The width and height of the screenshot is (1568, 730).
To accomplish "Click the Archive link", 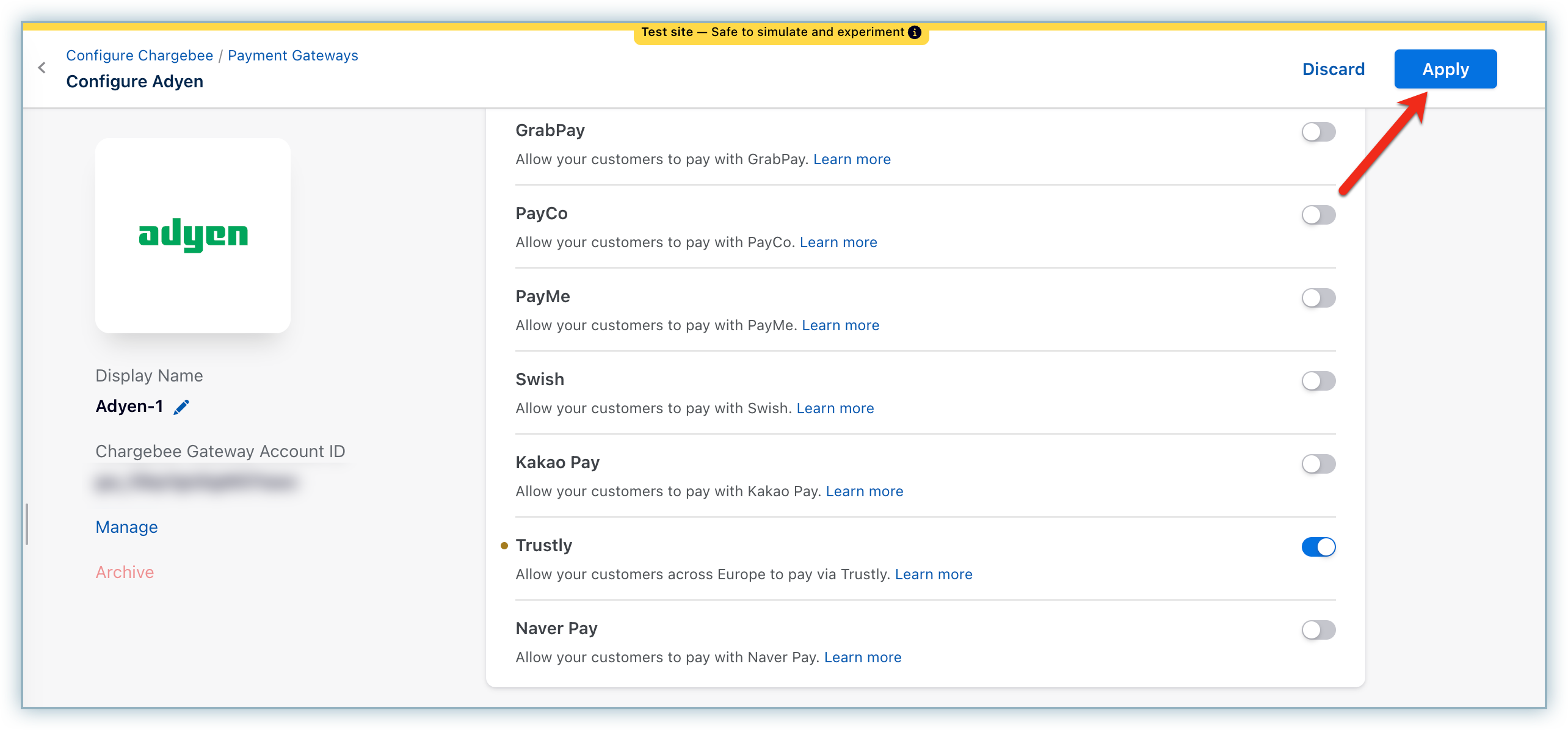I will (125, 573).
